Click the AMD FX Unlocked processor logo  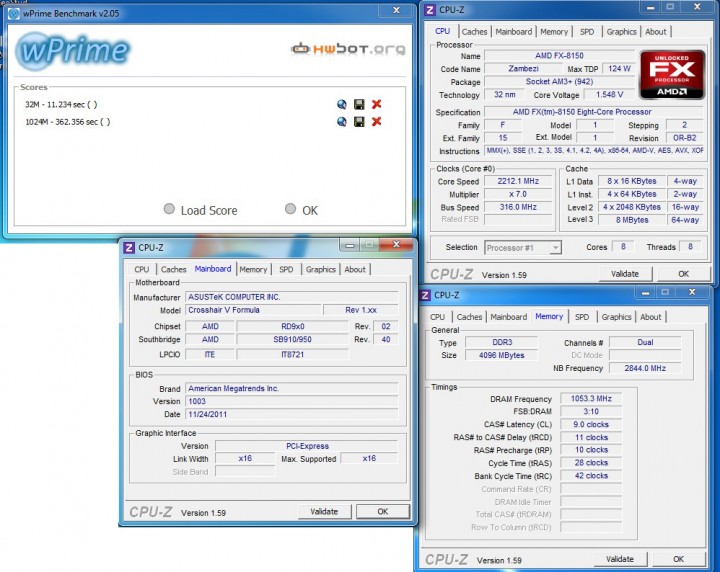coord(672,75)
